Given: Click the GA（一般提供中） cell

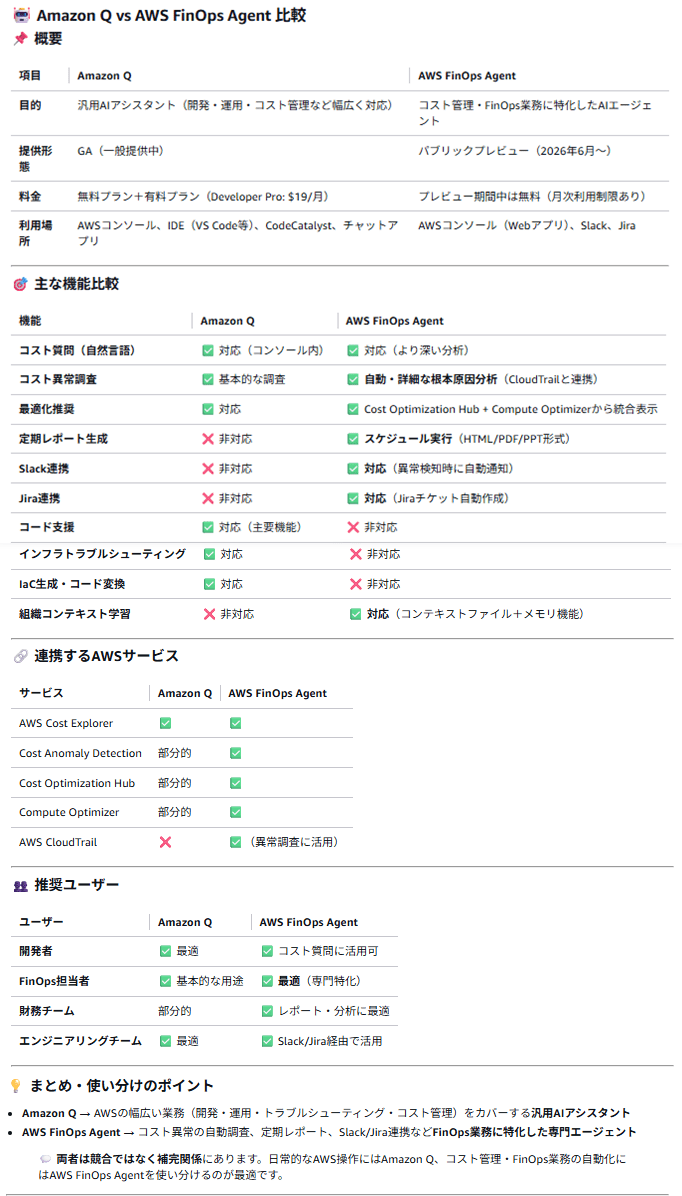Looking at the screenshot, I should (x=121, y=151).
